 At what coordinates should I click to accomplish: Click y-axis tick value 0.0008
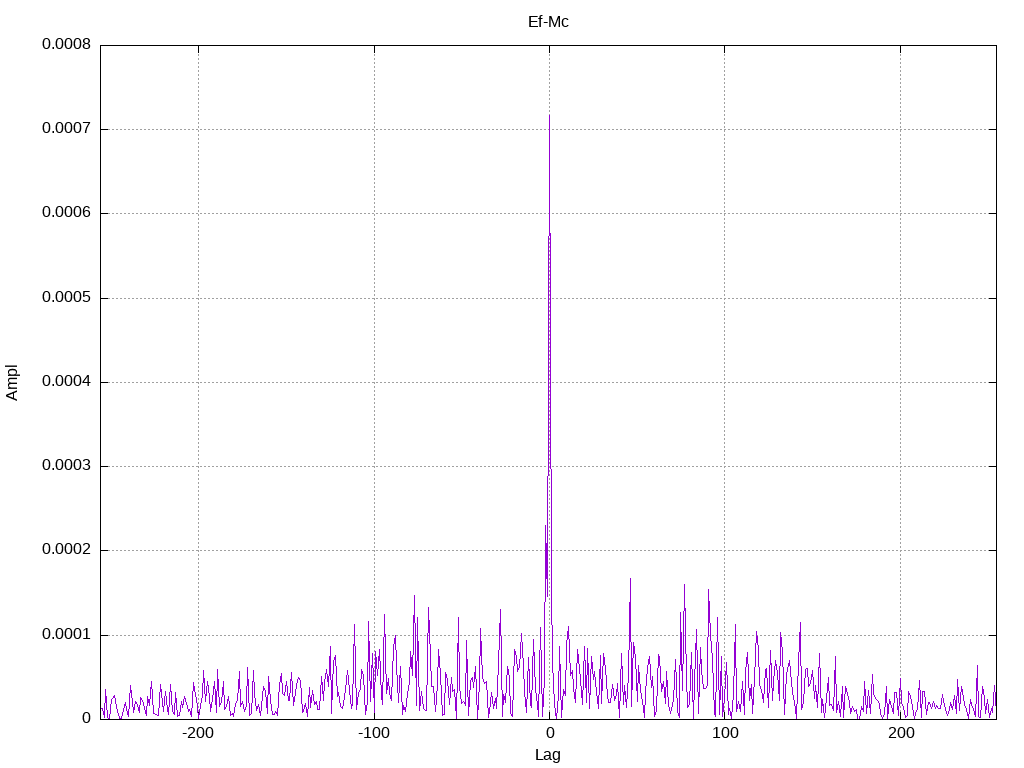click(66, 44)
